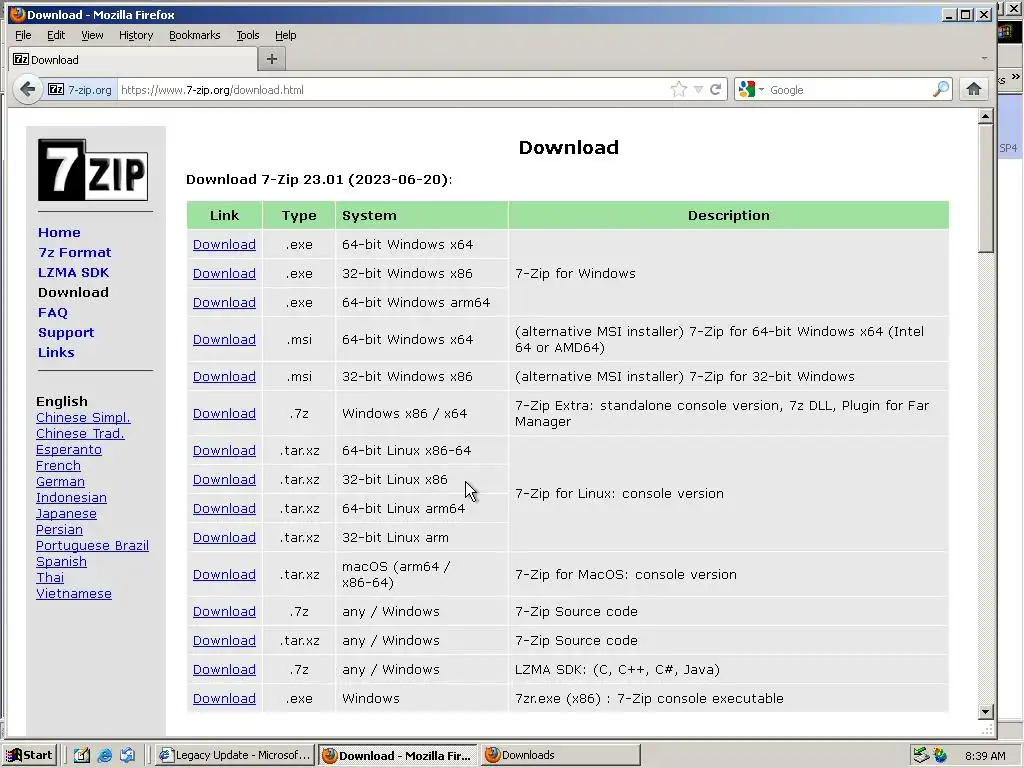1024x768 pixels.
Task: Open the Bookmarks menu
Action: pyautogui.click(x=195, y=35)
